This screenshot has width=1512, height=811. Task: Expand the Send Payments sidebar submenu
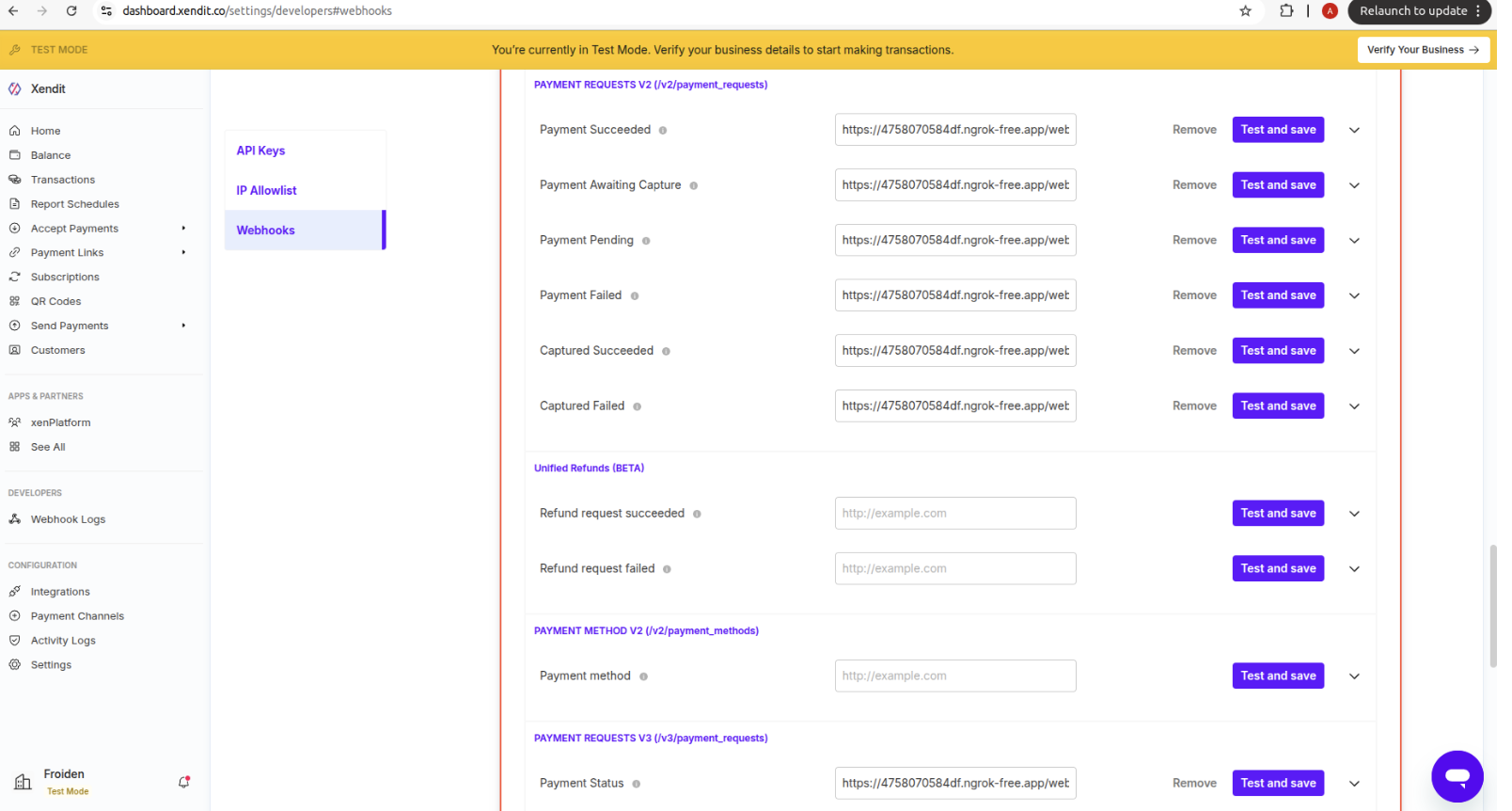pos(183,326)
